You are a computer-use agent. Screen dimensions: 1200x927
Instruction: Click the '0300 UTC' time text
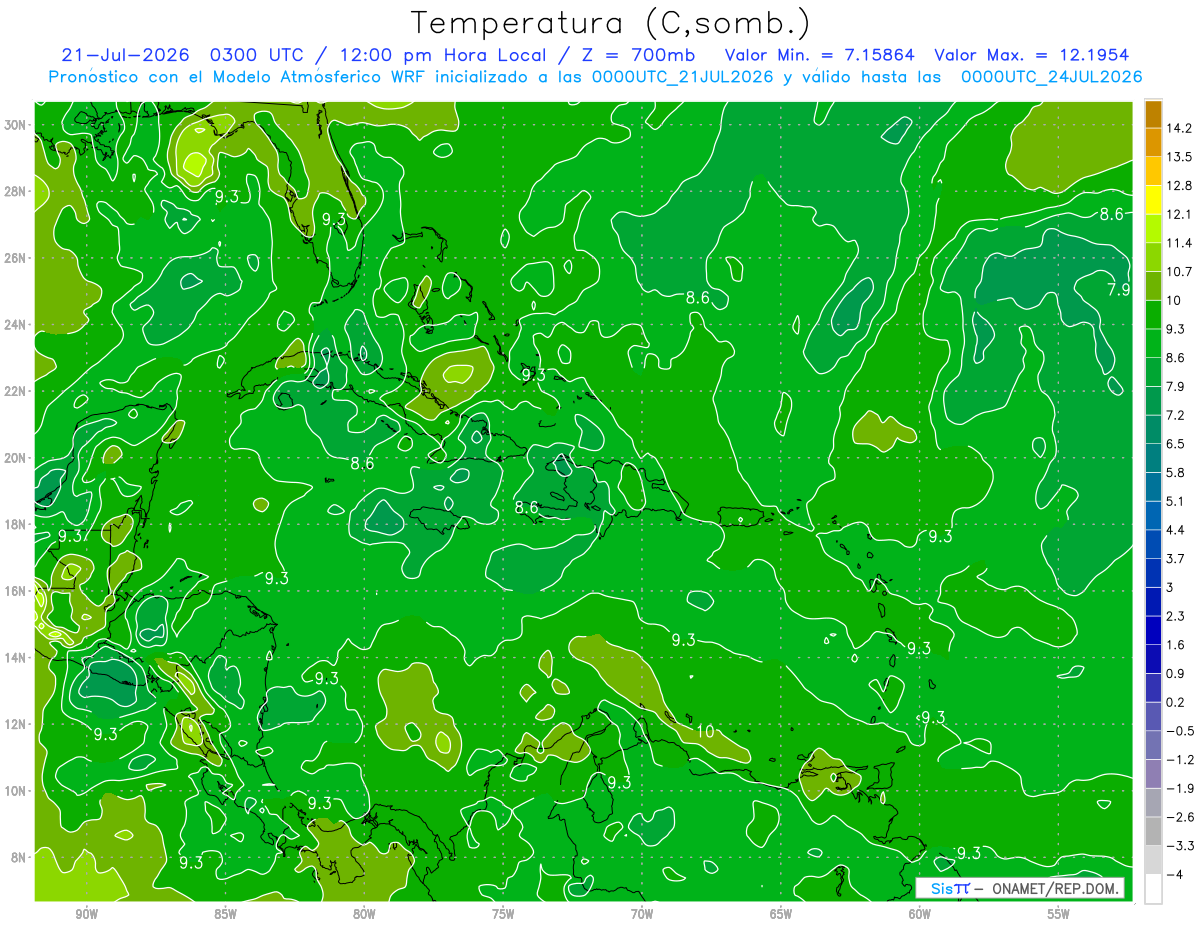tap(256, 55)
